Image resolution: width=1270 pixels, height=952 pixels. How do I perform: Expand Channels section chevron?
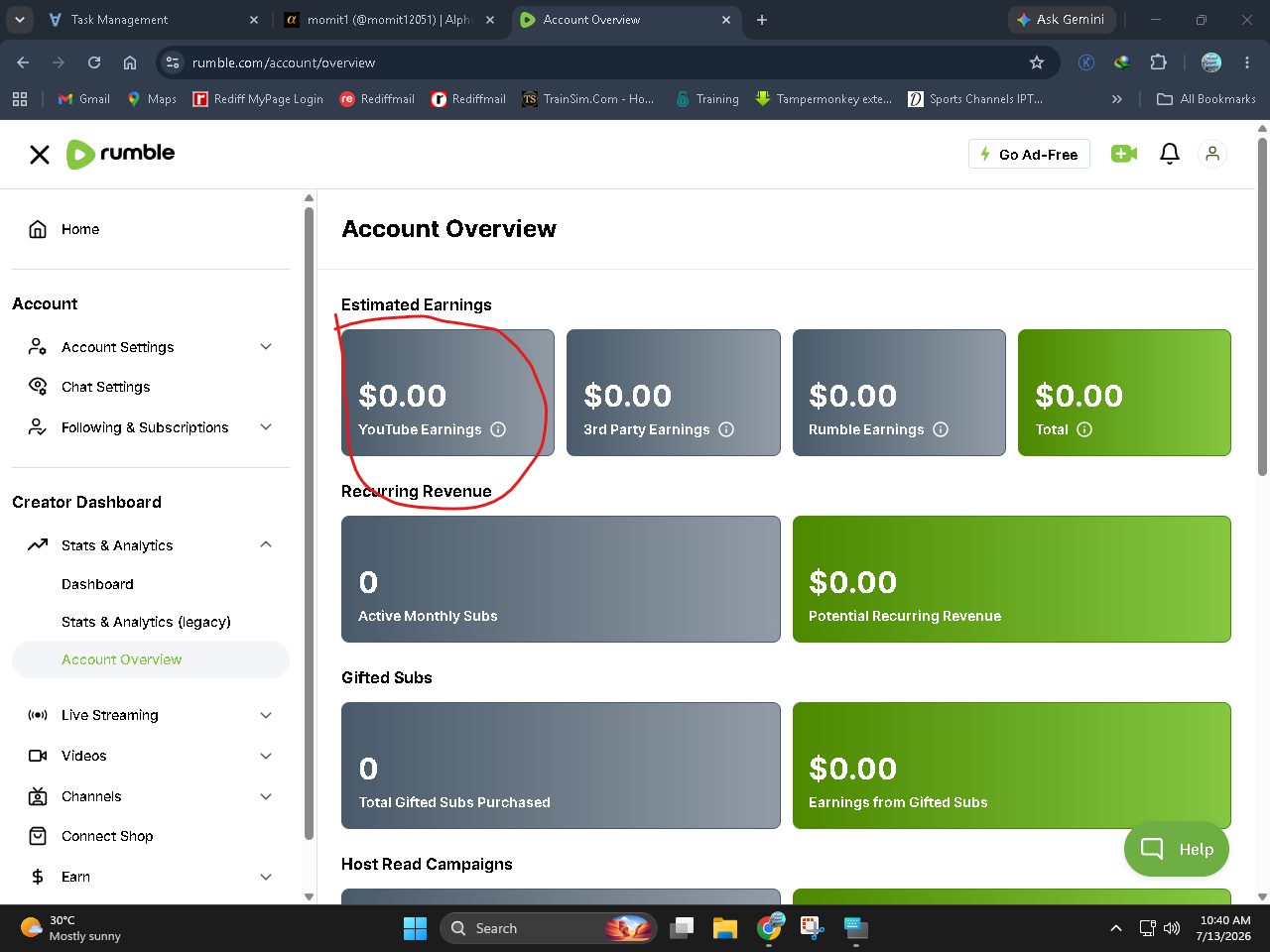[266, 796]
